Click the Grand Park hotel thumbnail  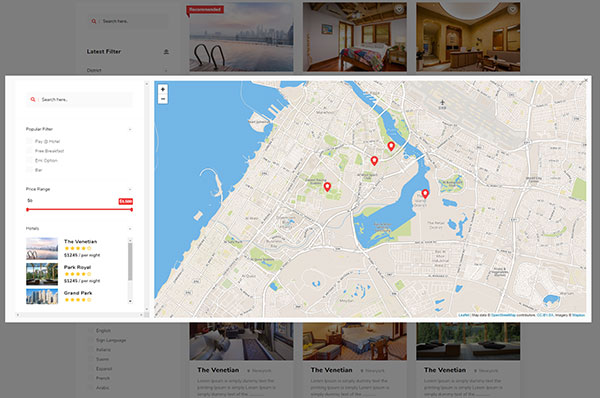point(42,297)
